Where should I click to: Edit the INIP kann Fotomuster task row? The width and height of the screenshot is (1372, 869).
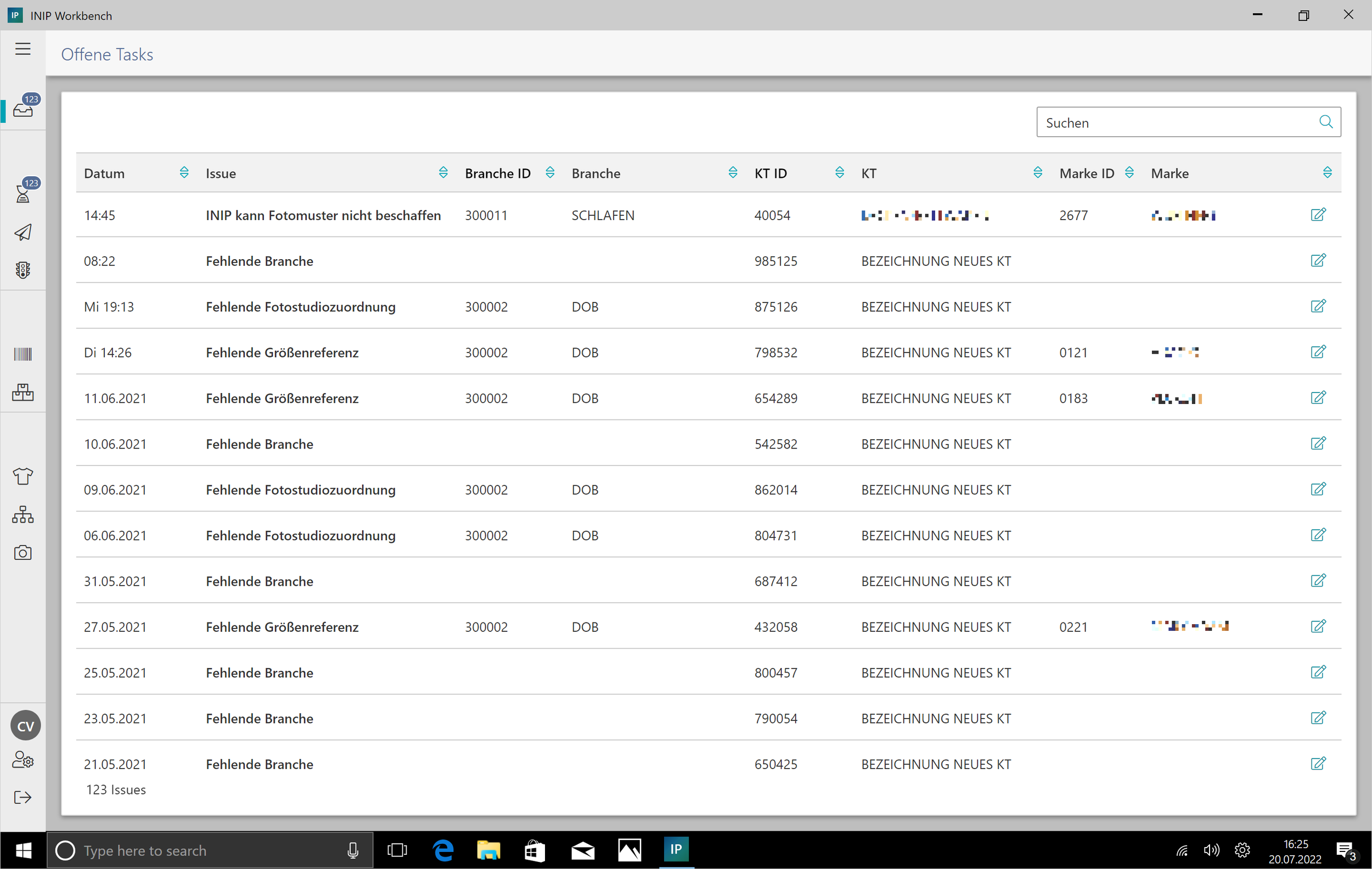click(x=1318, y=215)
